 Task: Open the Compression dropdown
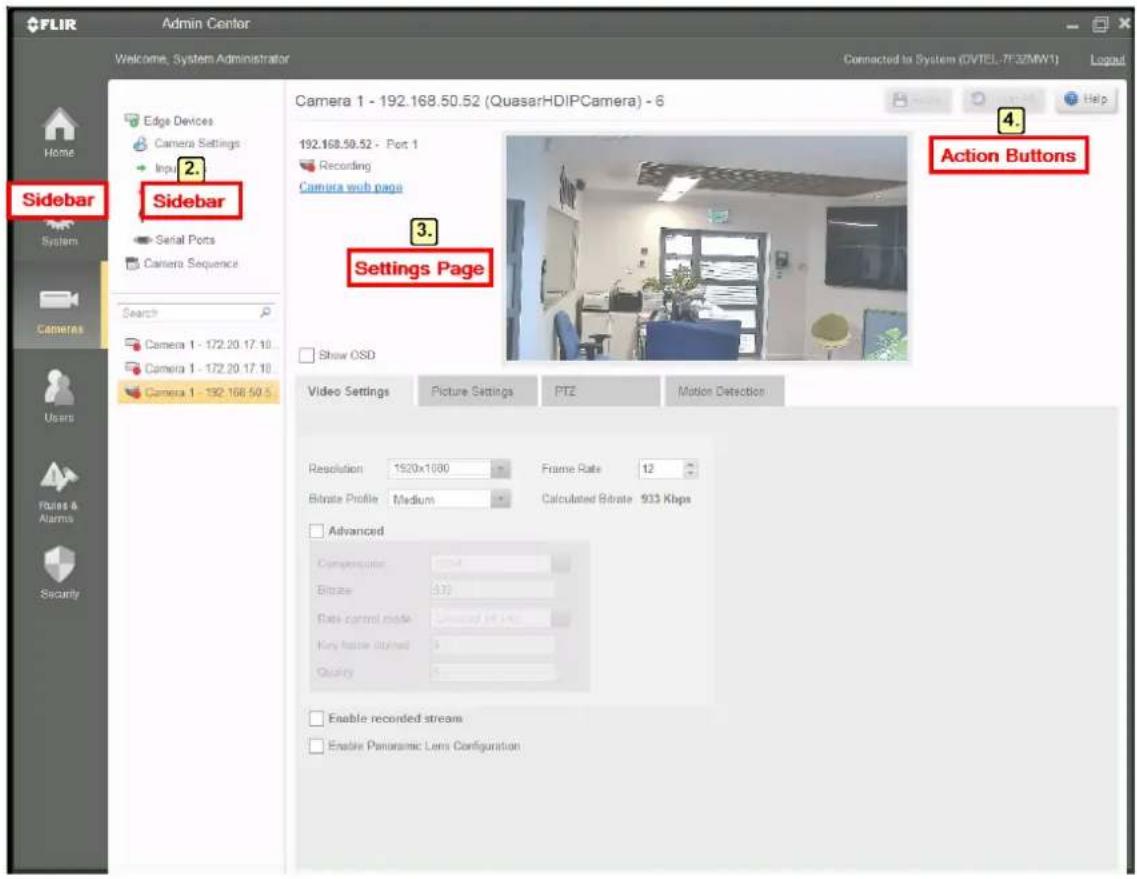500,564
